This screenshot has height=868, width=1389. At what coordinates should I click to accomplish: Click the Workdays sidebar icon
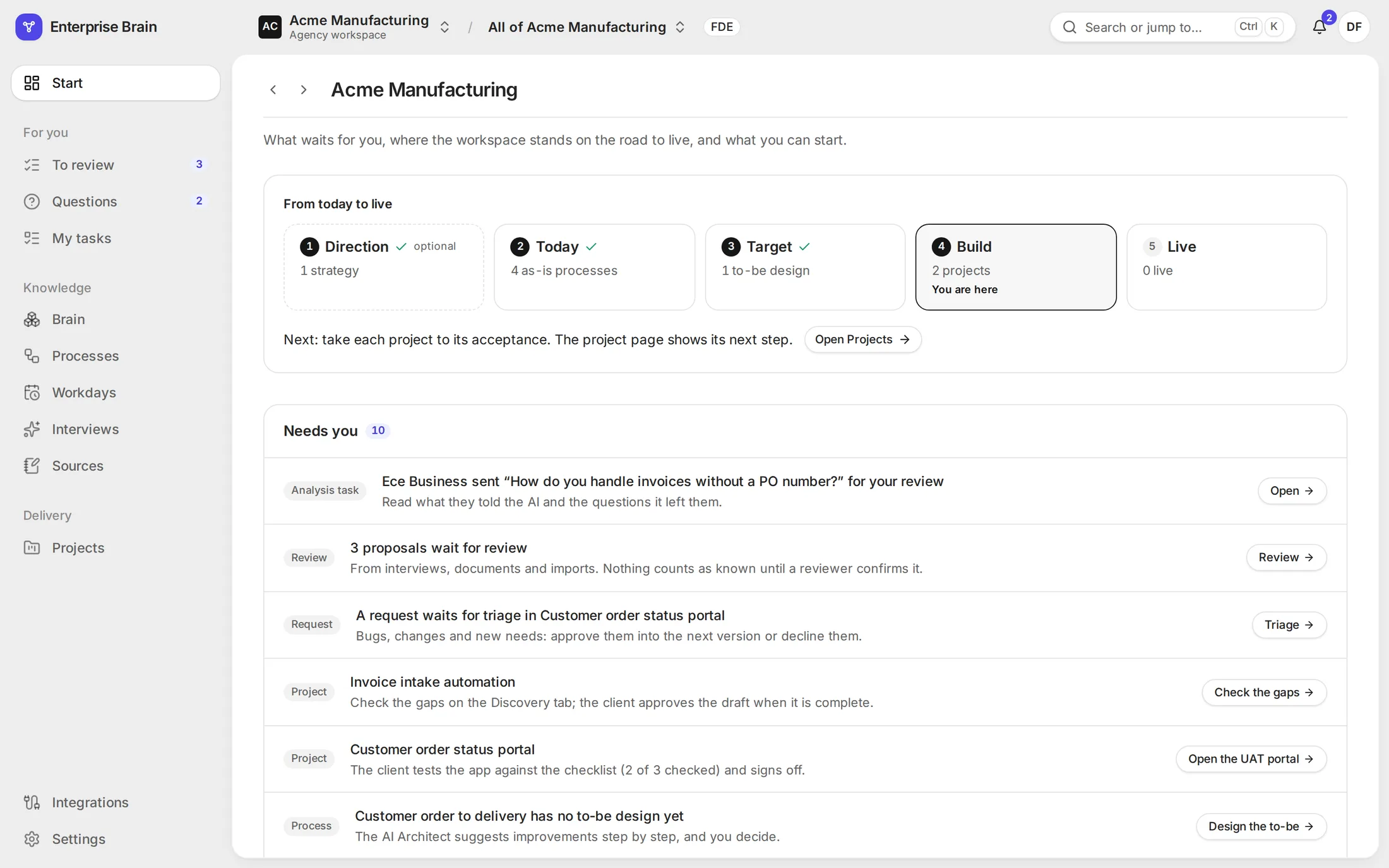pos(32,393)
